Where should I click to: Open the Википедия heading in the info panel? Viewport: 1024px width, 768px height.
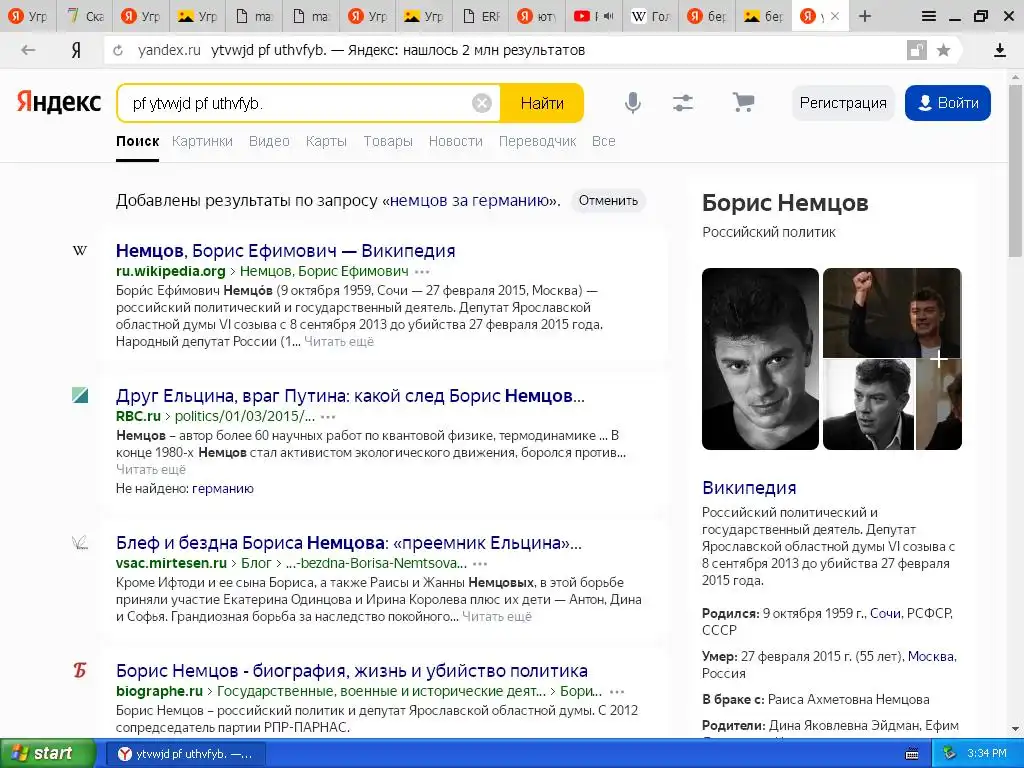[749, 488]
